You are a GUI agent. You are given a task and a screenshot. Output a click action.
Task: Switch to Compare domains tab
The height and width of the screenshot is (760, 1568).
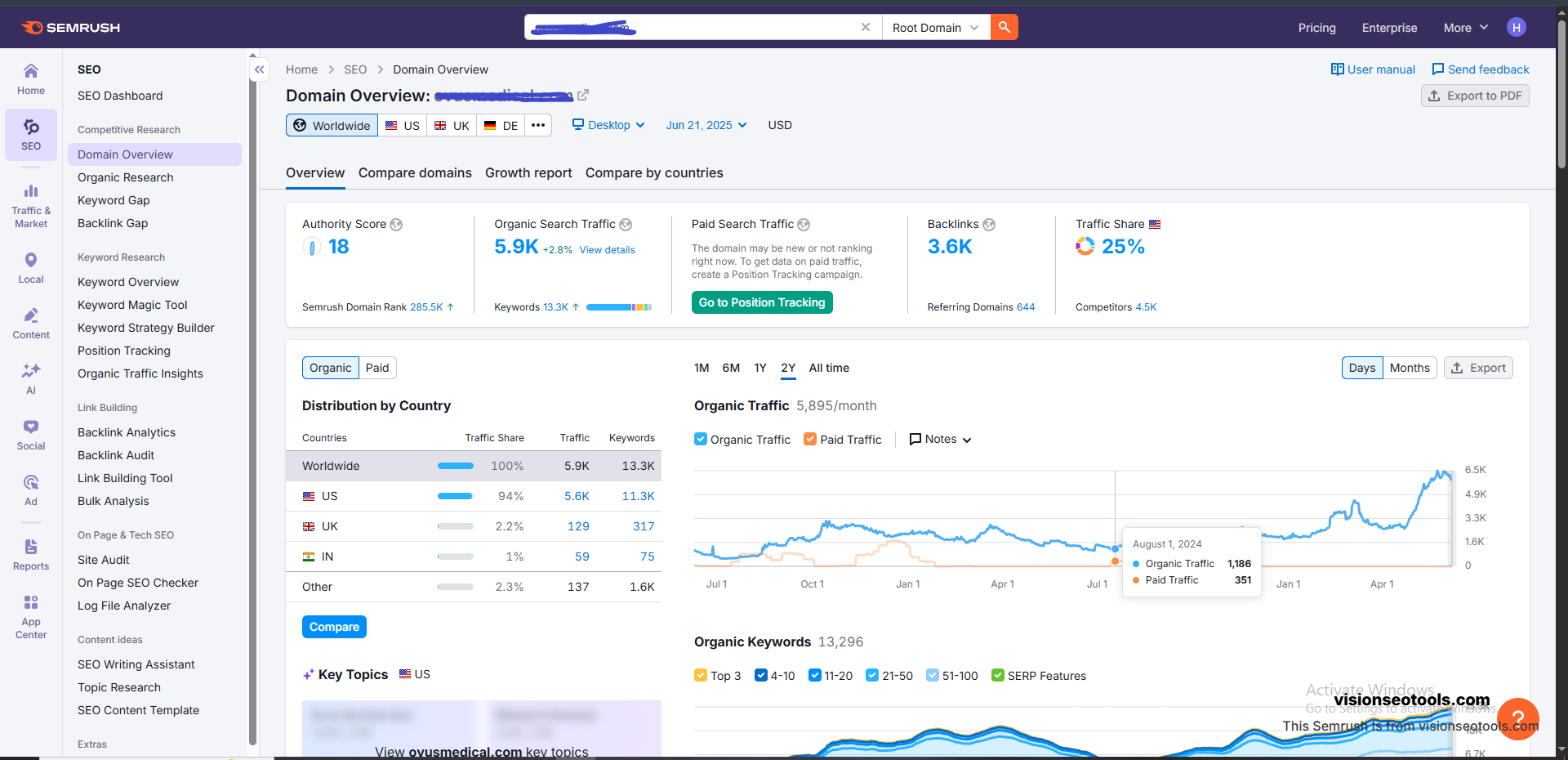(x=415, y=173)
